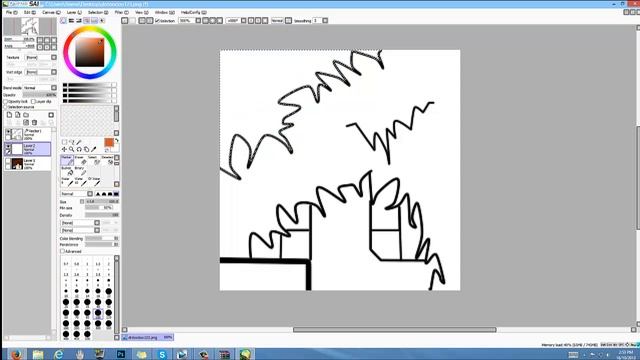Create a new linework layer

(x=18, y=115)
